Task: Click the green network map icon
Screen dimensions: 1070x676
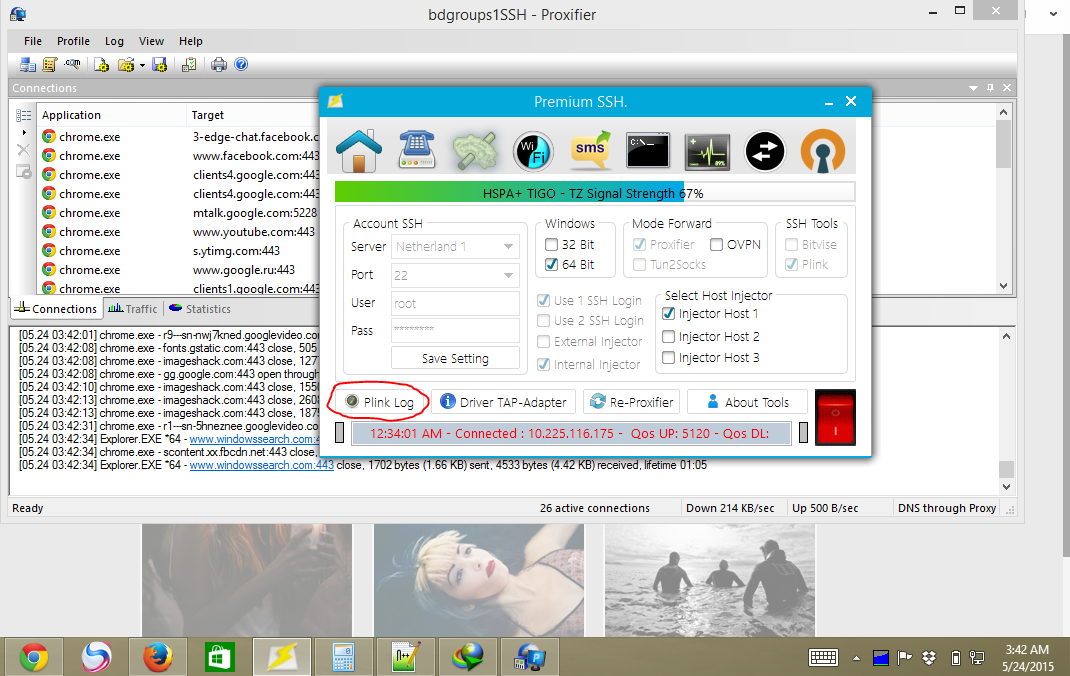Action: [x=474, y=151]
